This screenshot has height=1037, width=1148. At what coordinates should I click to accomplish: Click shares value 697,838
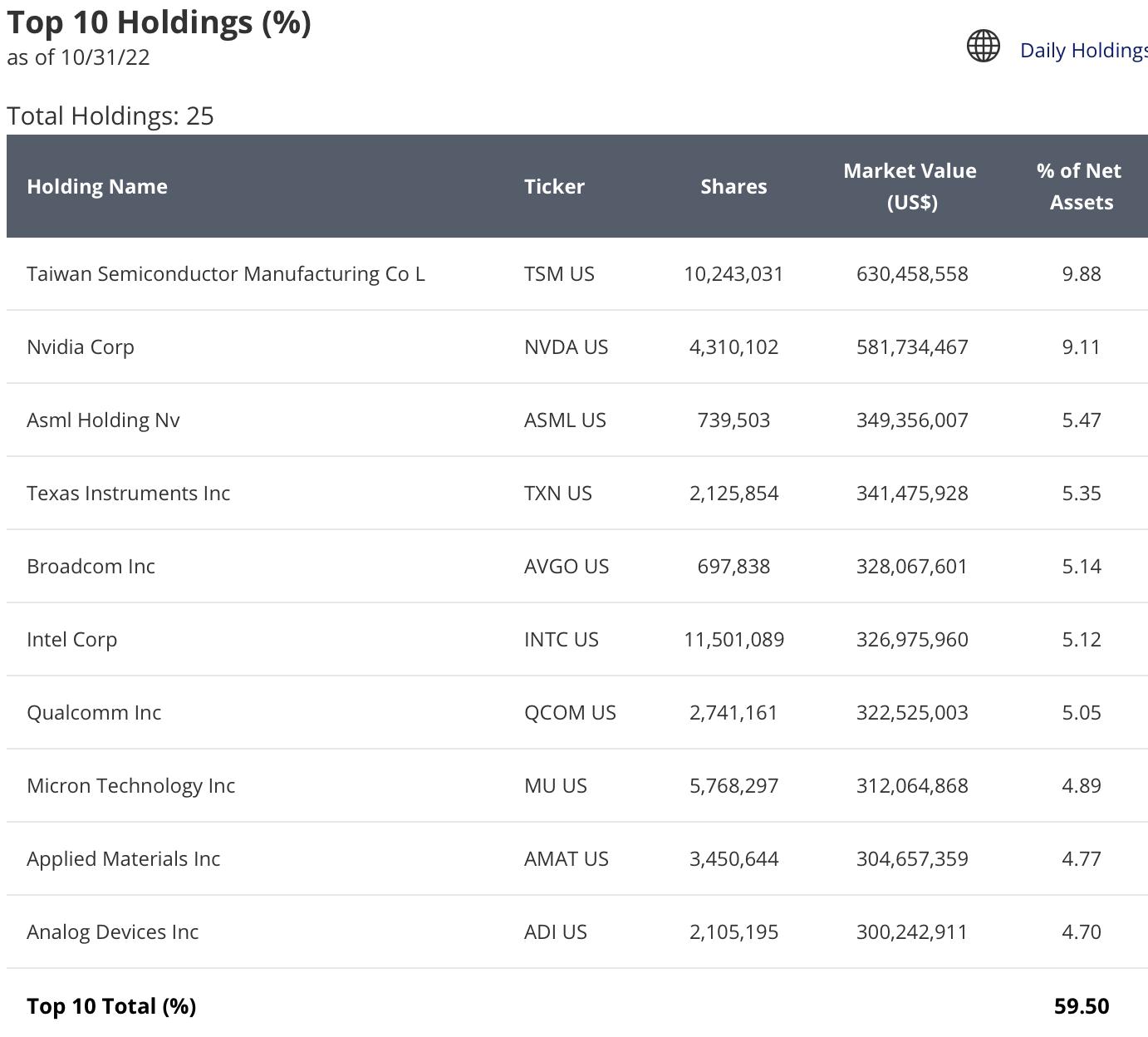tap(733, 567)
